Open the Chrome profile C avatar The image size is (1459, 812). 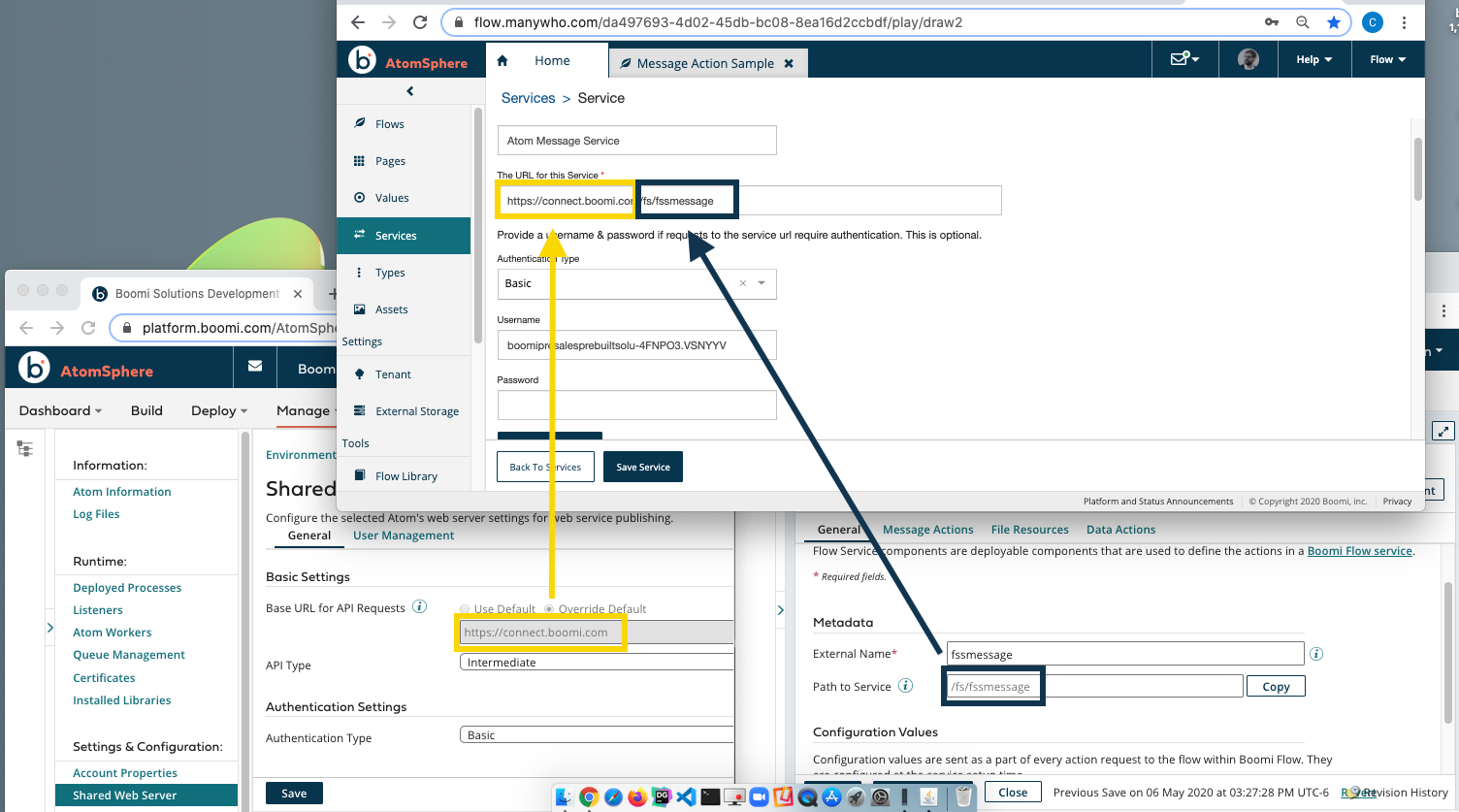tap(1373, 22)
